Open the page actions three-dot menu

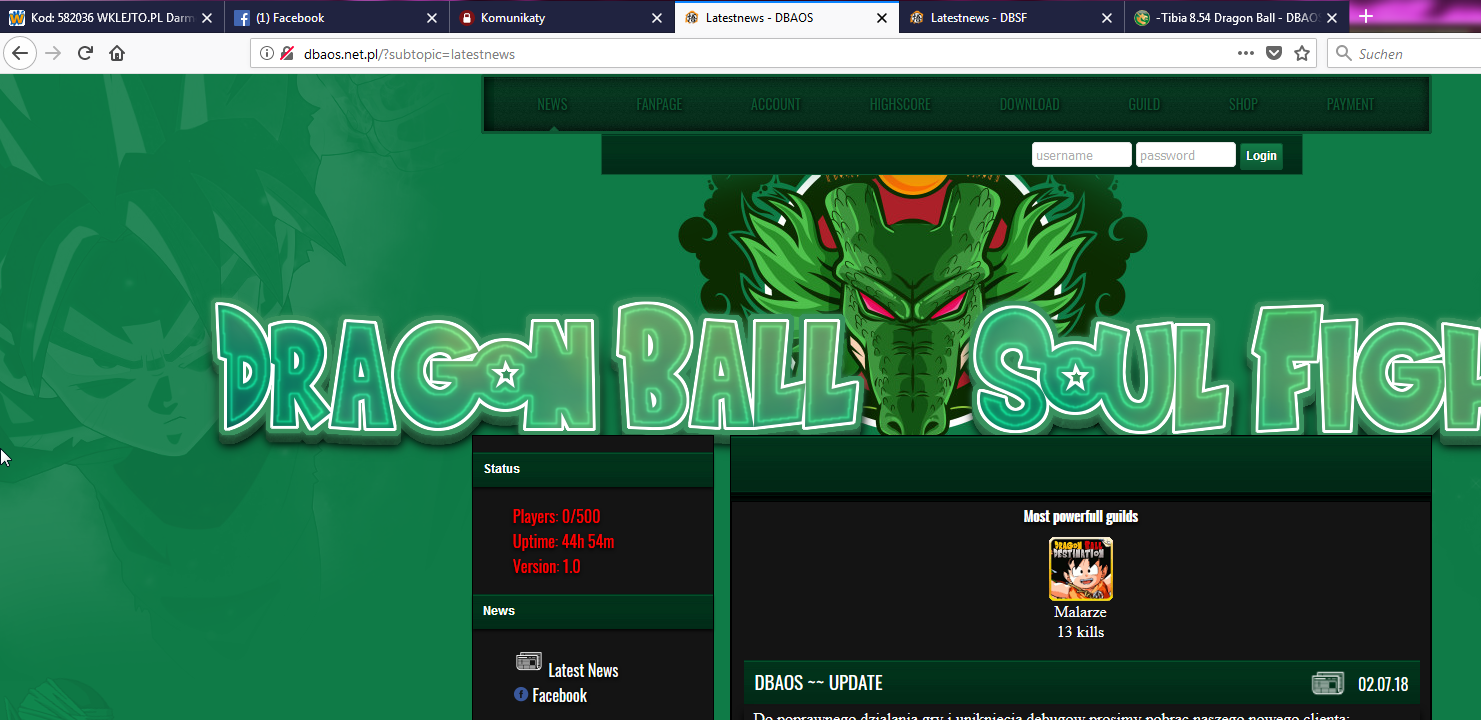pos(1245,54)
